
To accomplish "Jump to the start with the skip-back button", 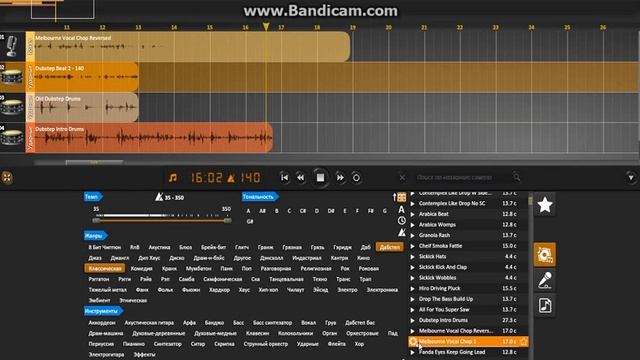I will pos(284,178).
